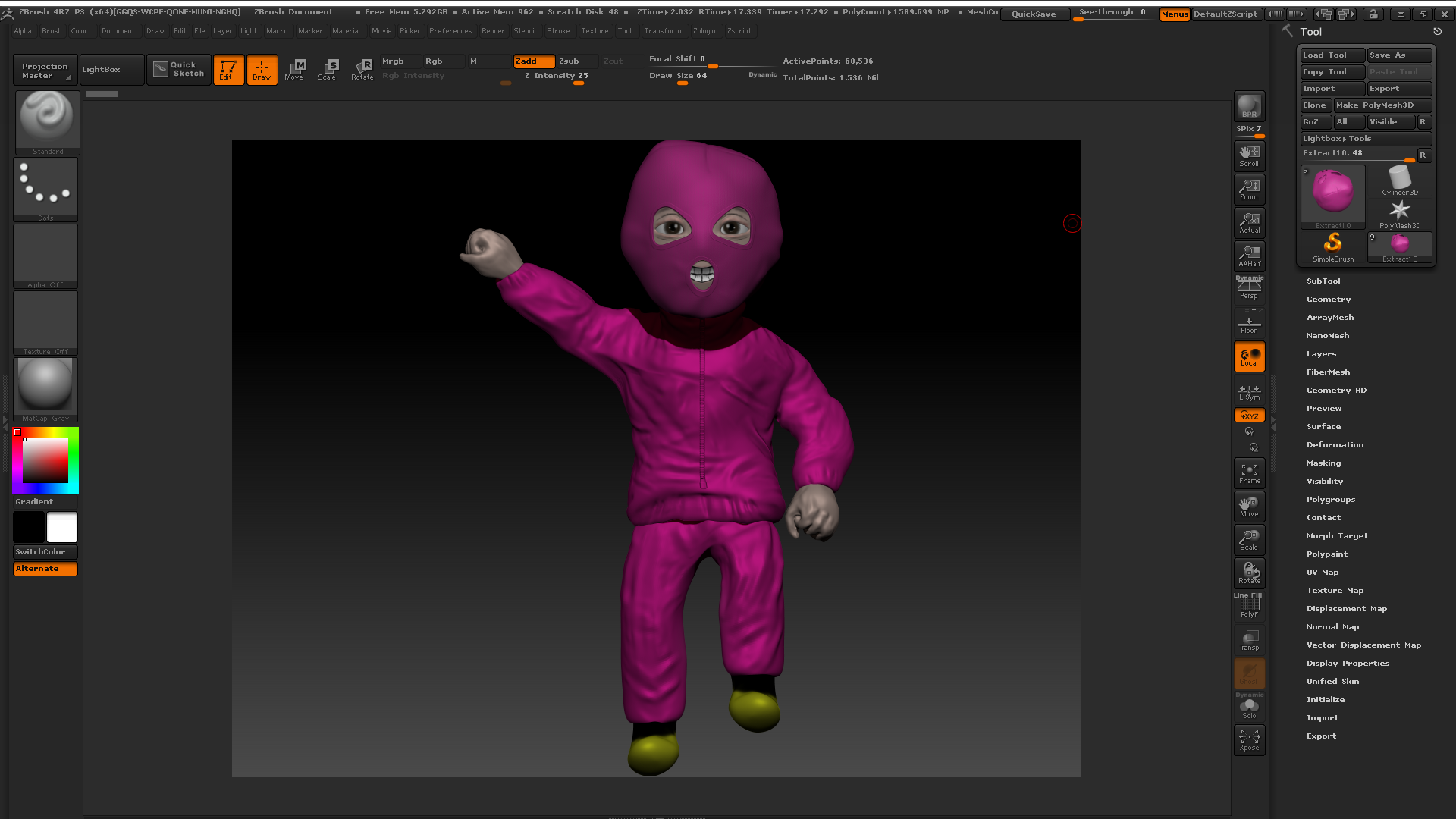The height and width of the screenshot is (819, 1456).
Task: Open the Standard brush thumbnail
Action: (x=47, y=121)
